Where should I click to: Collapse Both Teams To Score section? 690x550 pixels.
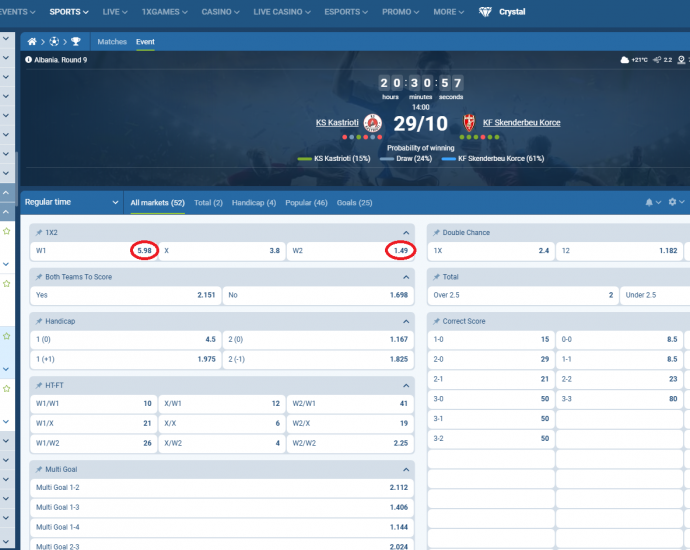click(406, 277)
